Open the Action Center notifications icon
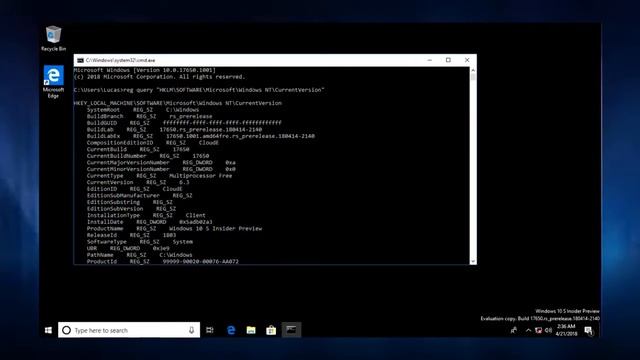The height and width of the screenshot is (360, 640). [589, 331]
